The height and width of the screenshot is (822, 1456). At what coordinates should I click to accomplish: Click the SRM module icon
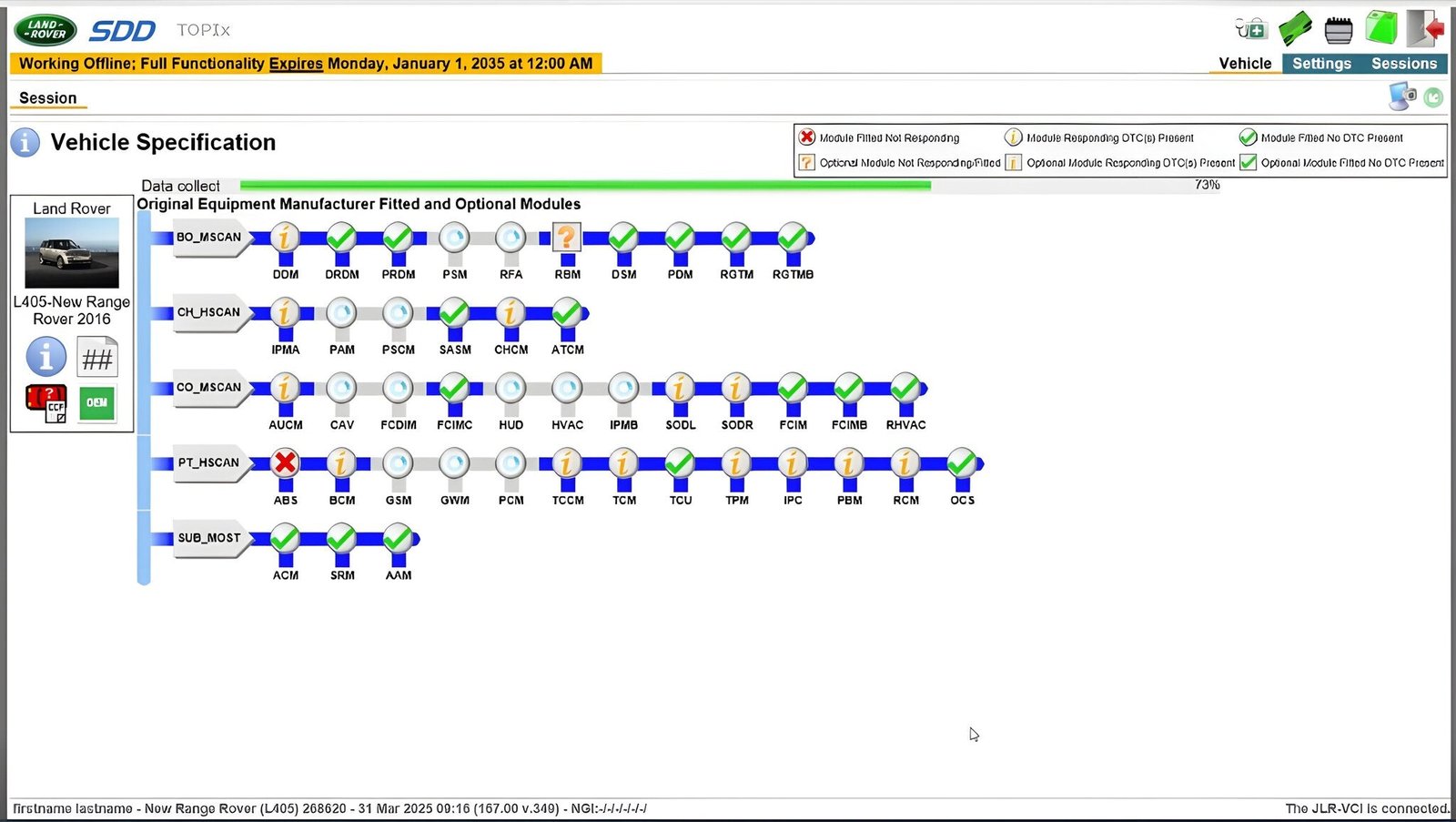[x=341, y=540]
